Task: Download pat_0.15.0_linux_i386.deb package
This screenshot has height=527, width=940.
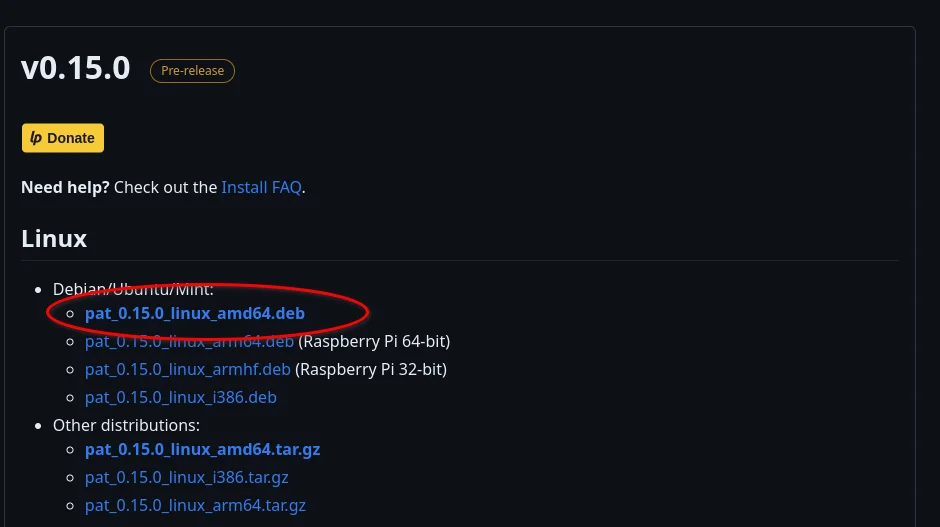Action: click(x=181, y=397)
